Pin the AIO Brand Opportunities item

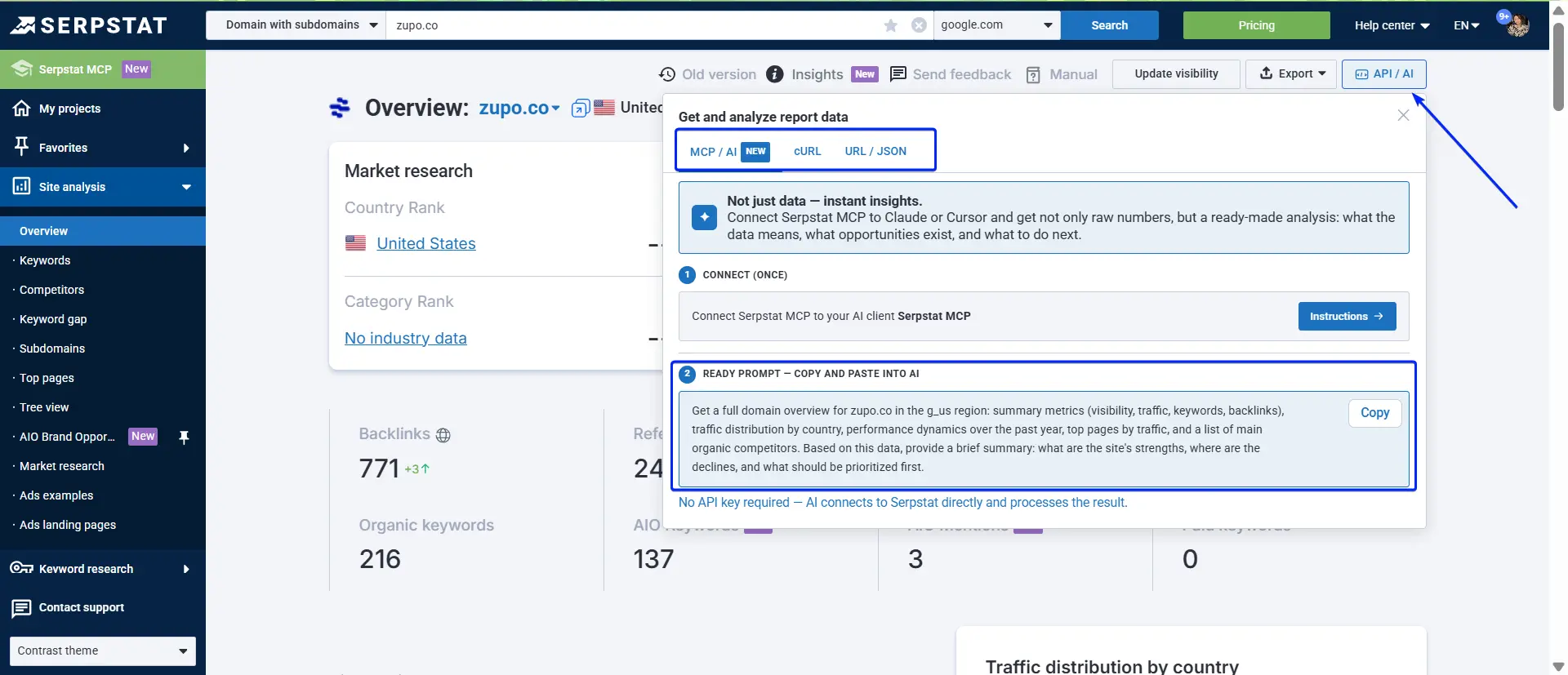click(x=185, y=437)
